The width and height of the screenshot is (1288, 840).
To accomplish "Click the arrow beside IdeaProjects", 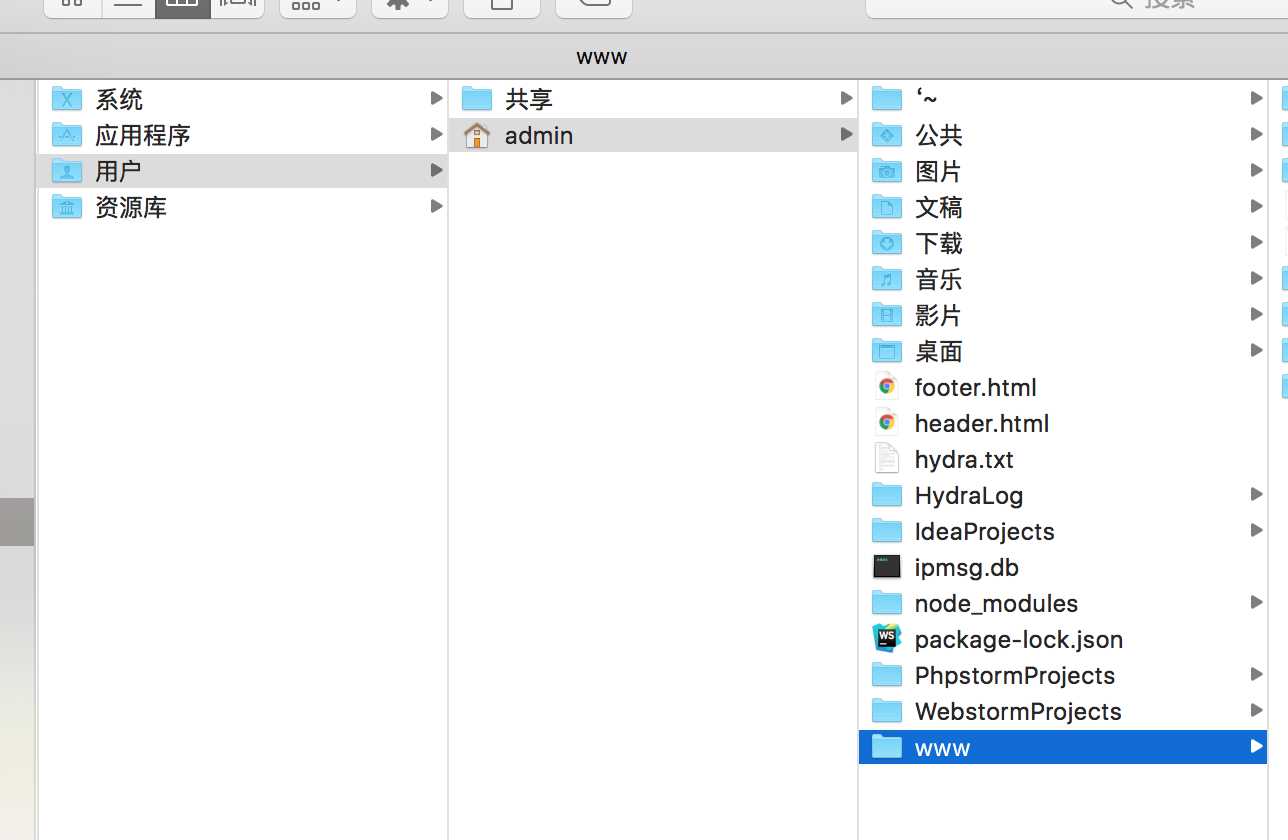I will pyautogui.click(x=1256, y=530).
